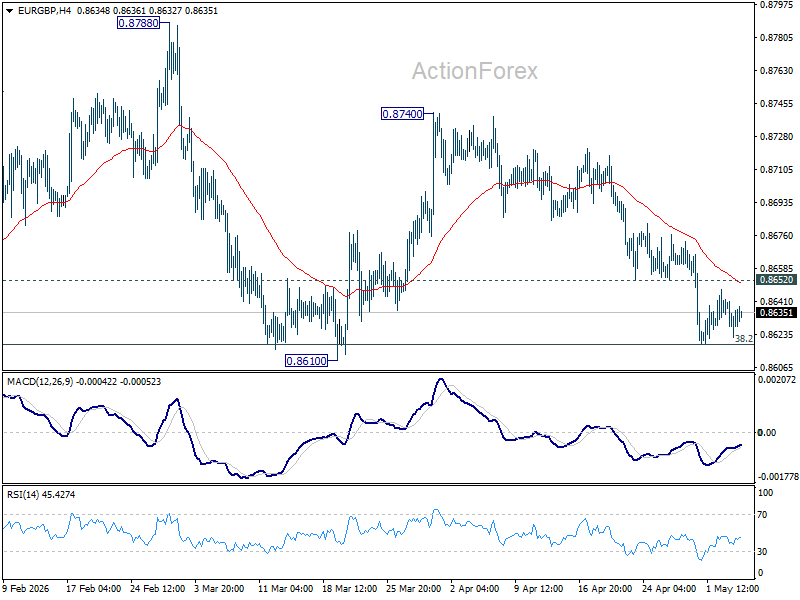Click the 18 Mar 12:00 time marker
Image resolution: width=800 pixels, height=600 pixels.
point(350,588)
